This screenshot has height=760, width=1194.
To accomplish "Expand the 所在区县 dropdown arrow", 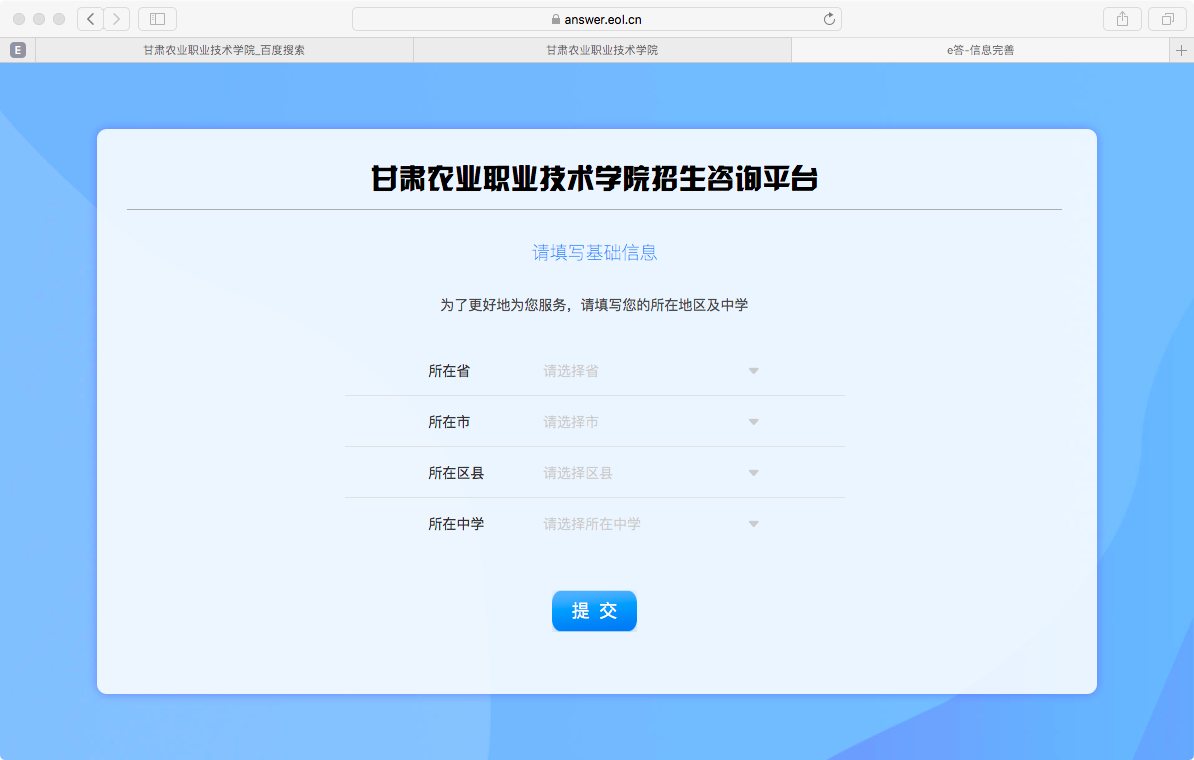I will click(754, 473).
